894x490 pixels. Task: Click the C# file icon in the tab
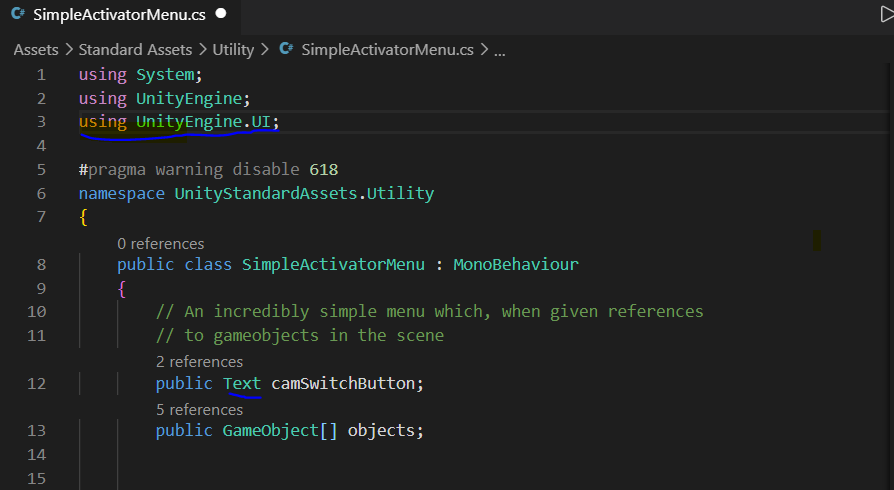click(x=18, y=13)
